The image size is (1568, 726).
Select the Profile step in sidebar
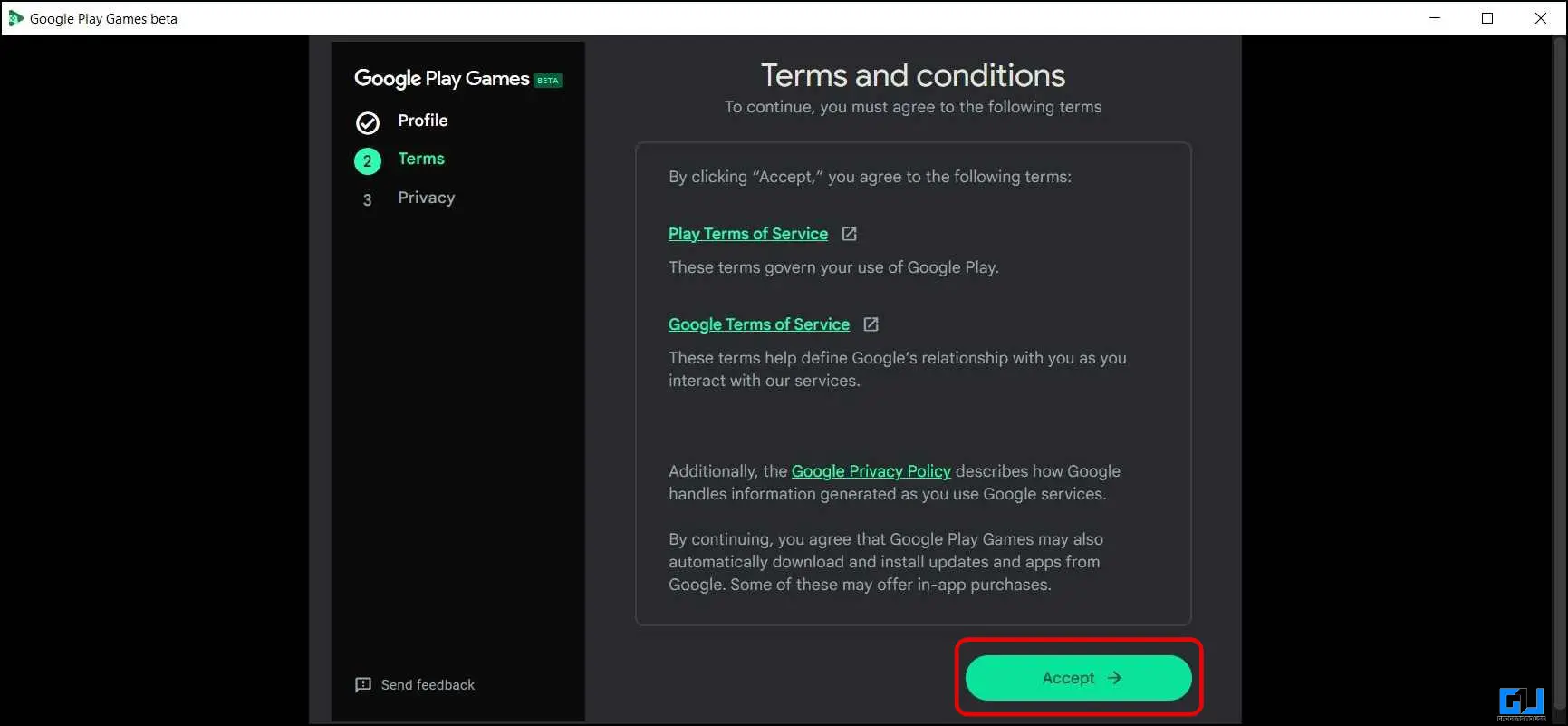click(x=423, y=121)
